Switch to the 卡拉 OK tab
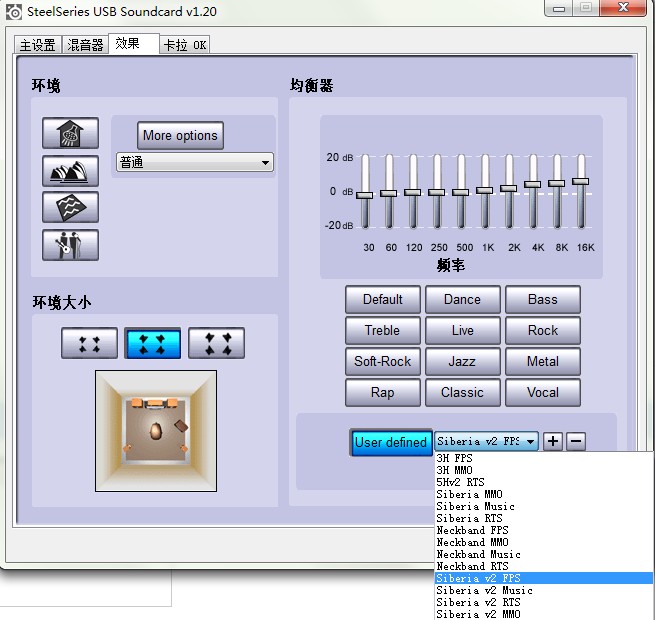Viewport: 655px width, 620px height. click(x=185, y=45)
